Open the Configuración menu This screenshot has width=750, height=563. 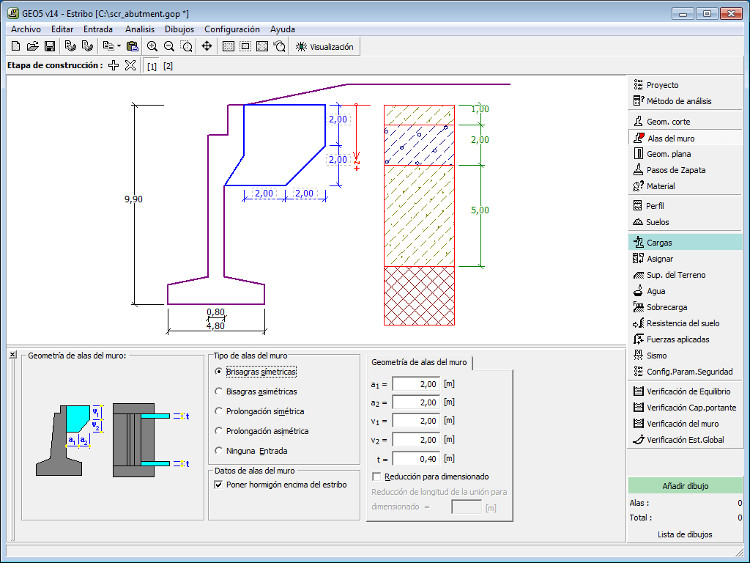232,29
